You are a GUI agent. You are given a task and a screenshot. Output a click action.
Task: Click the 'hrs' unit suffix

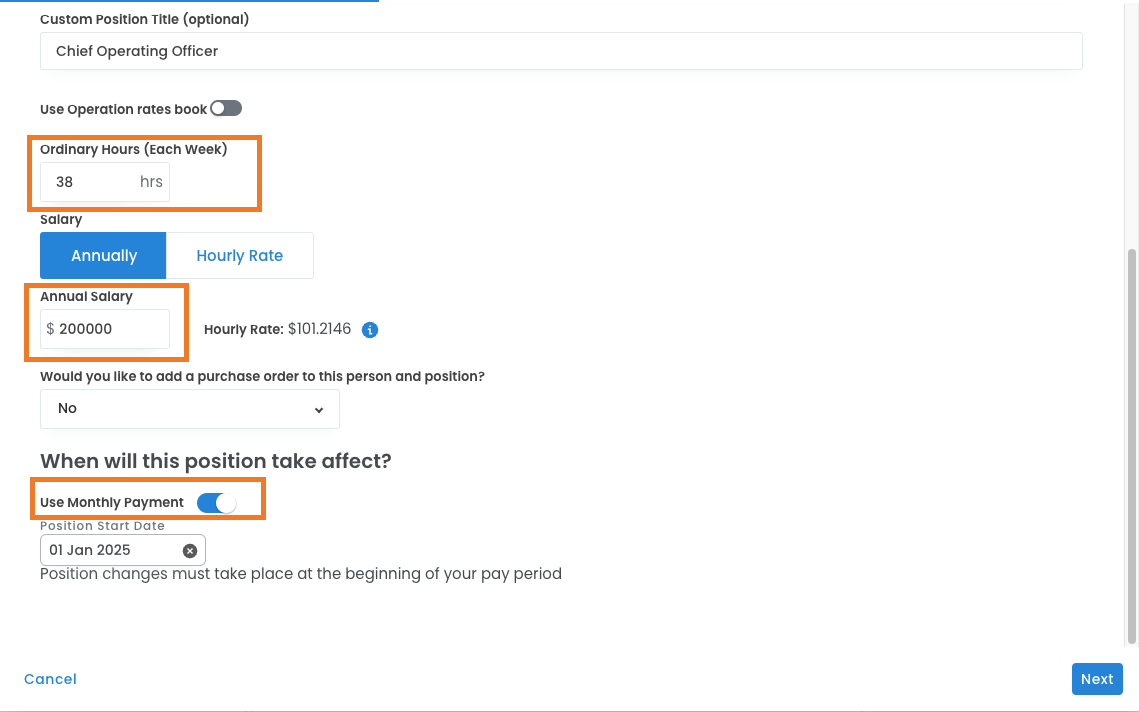(151, 183)
